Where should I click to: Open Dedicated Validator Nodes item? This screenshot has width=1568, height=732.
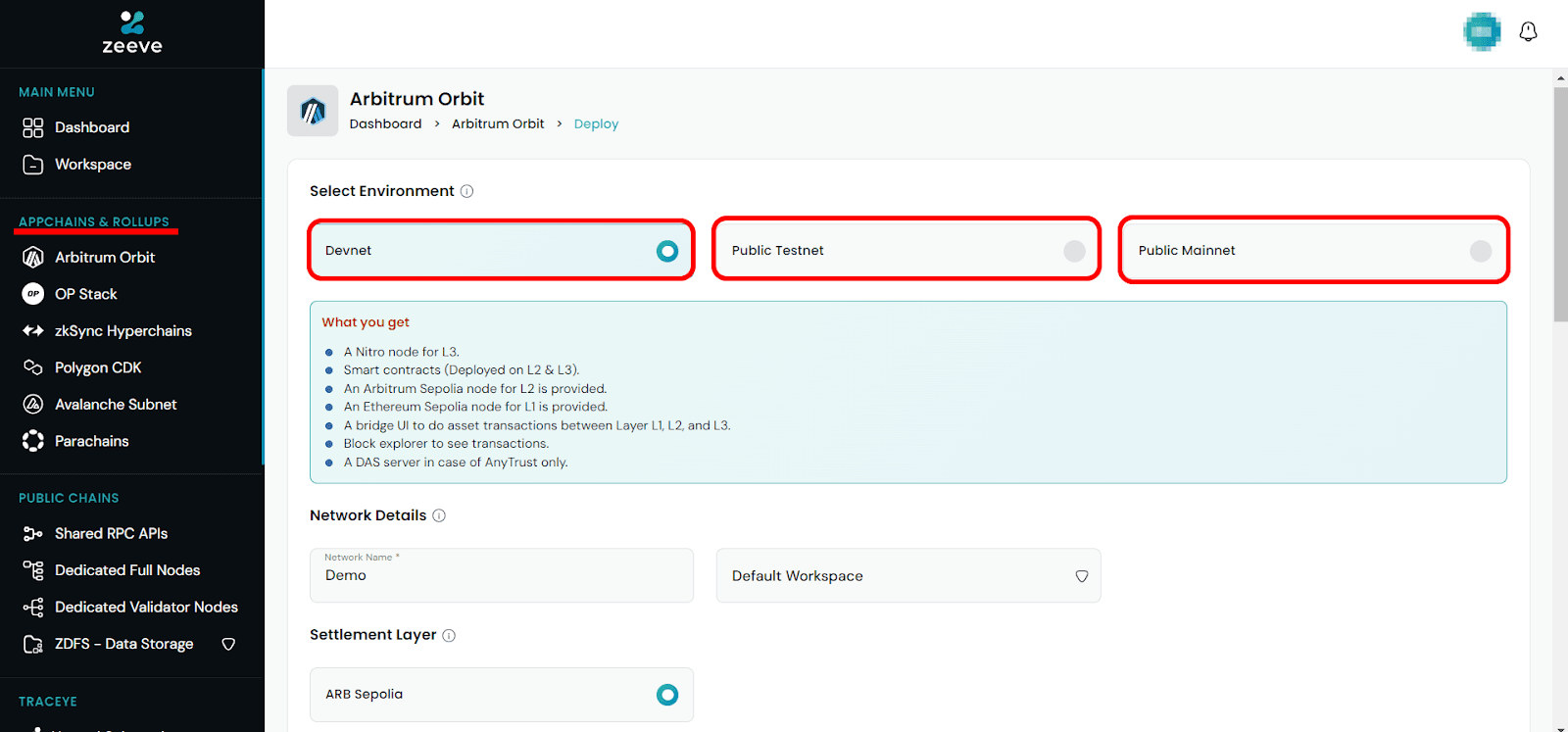pyautogui.click(x=146, y=608)
